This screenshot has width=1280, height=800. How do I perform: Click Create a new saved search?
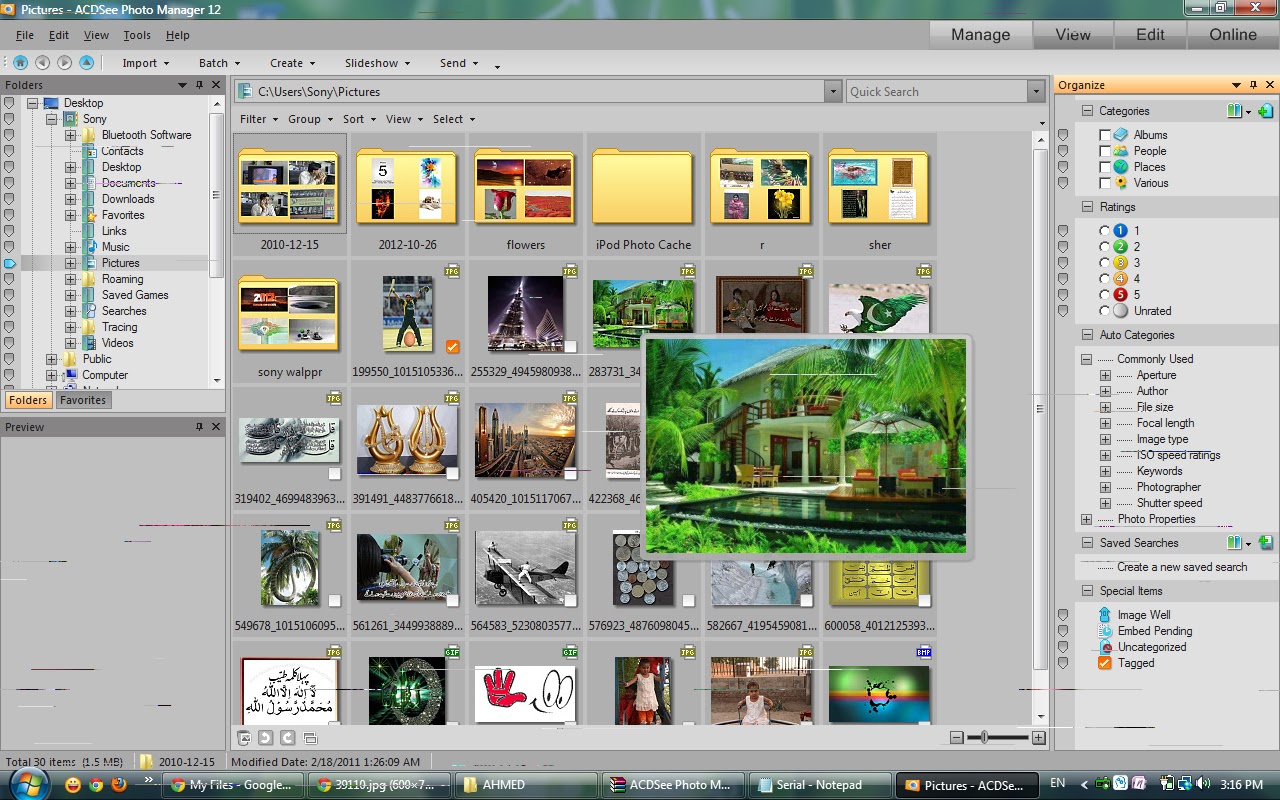coord(1182,567)
